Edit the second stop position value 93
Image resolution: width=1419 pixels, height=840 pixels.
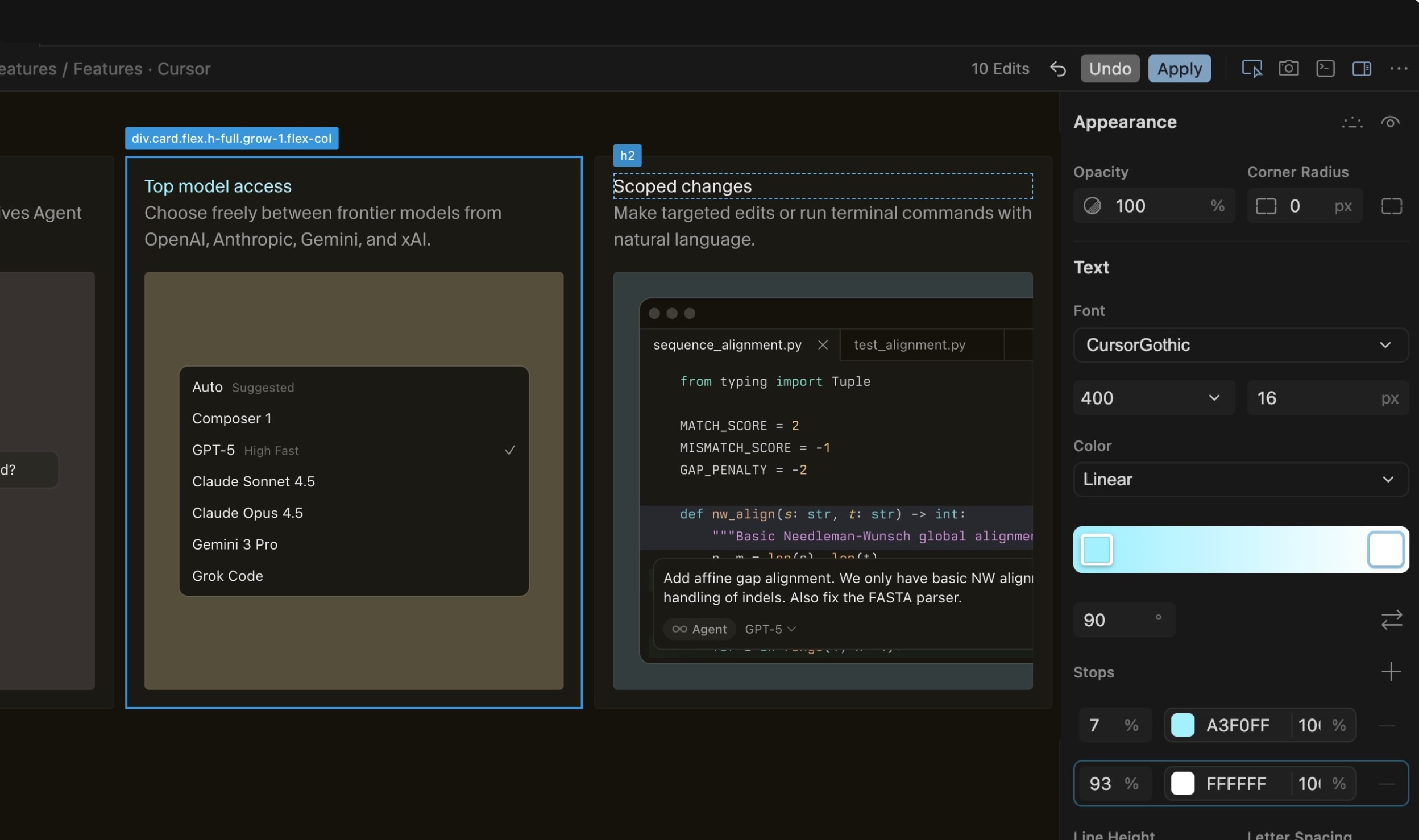click(1115, 784)
